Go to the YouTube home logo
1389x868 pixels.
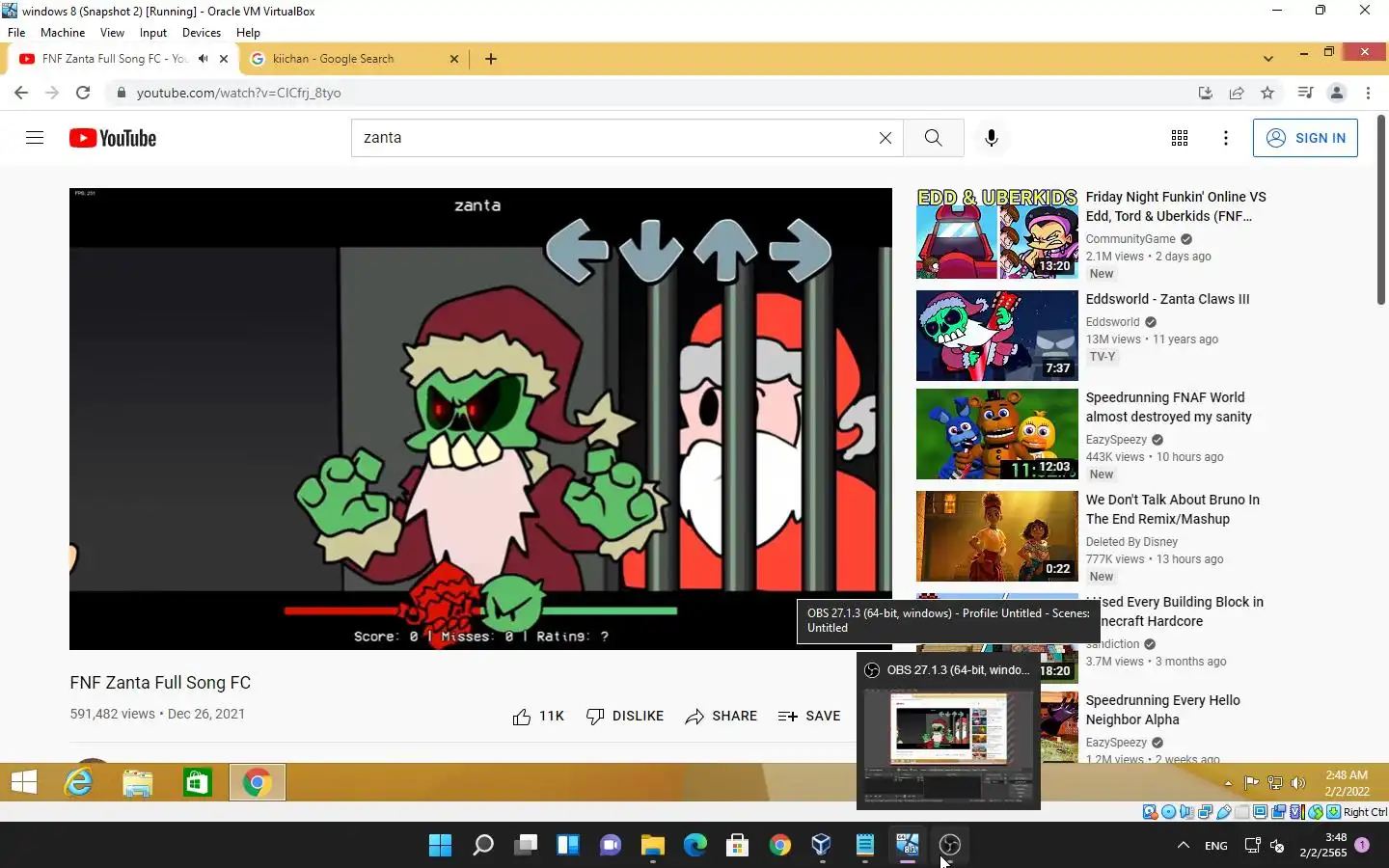(x=113, y=138)
